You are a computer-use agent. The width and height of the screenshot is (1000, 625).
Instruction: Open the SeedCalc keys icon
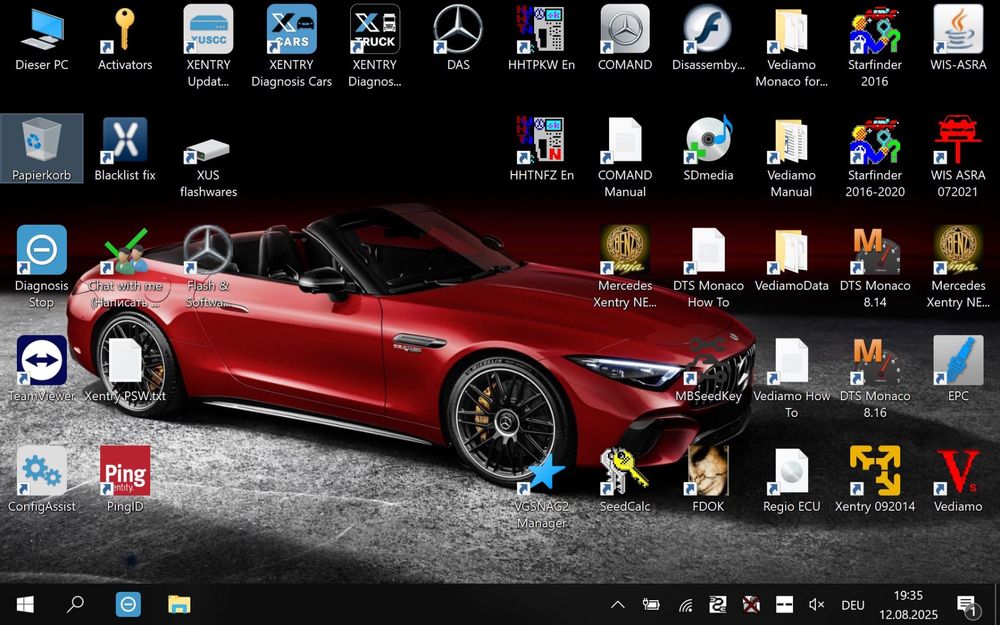625,473
